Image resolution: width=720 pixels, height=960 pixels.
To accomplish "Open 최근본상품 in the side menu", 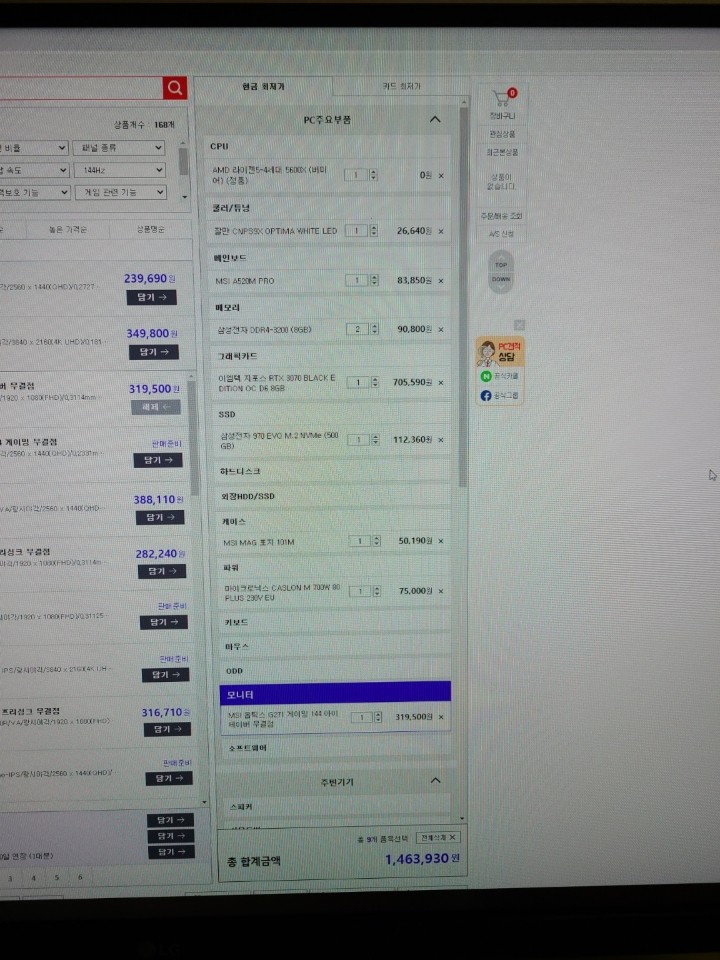I will pyautogui.click(x=501, y=152).
